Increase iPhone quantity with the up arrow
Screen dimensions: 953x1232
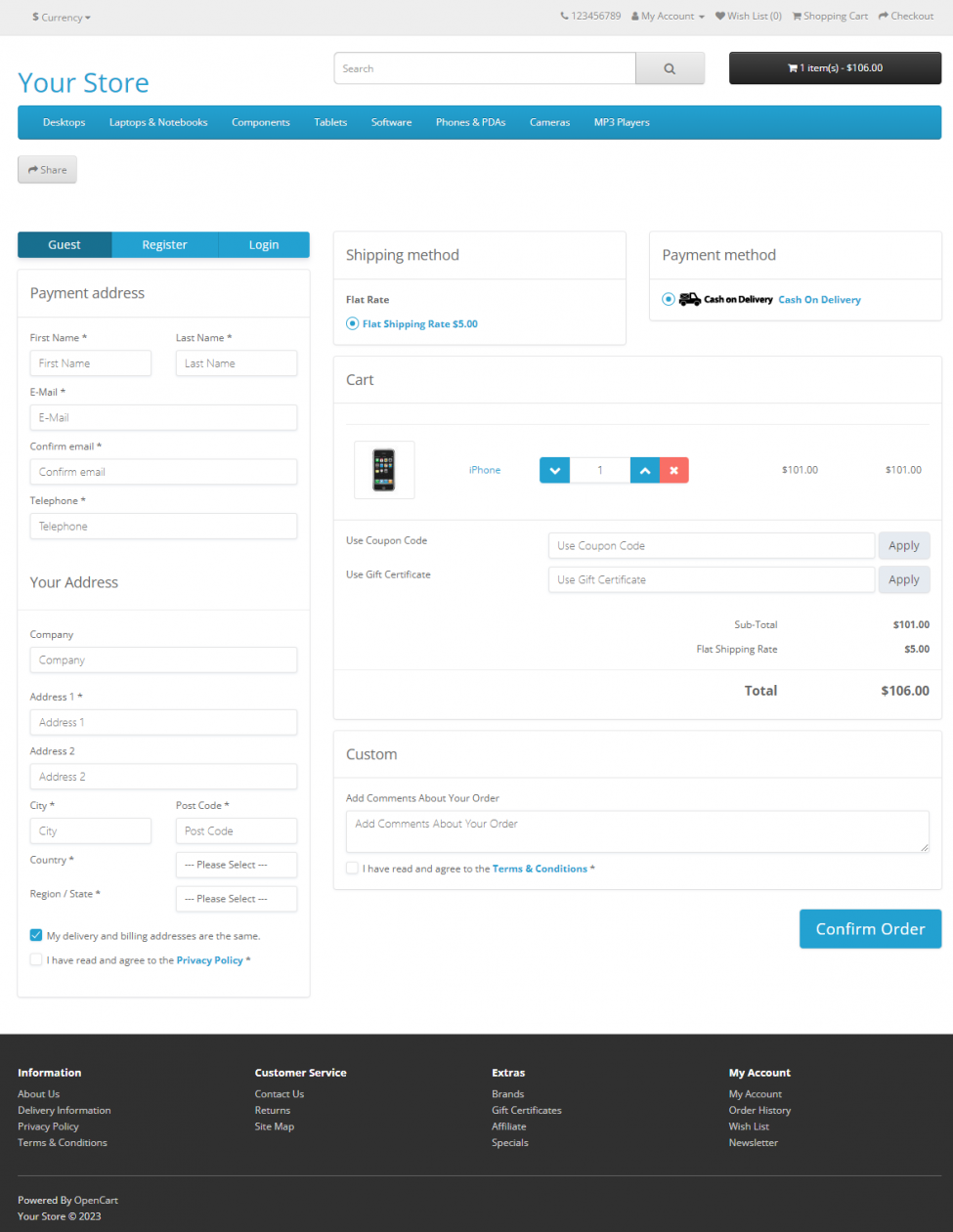pyautogui.click(x=645, y=470)
